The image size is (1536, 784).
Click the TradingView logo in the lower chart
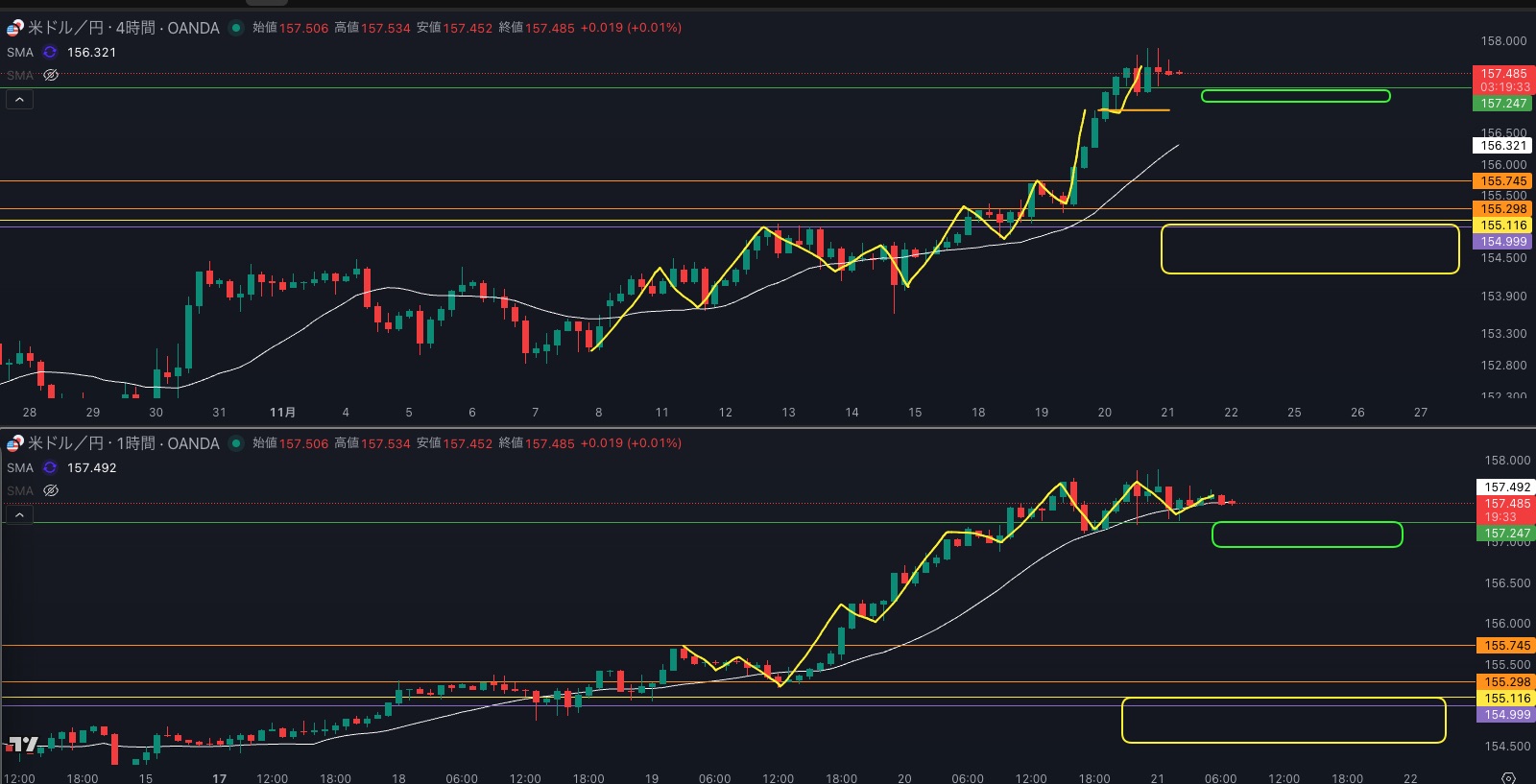coord(23,744)
